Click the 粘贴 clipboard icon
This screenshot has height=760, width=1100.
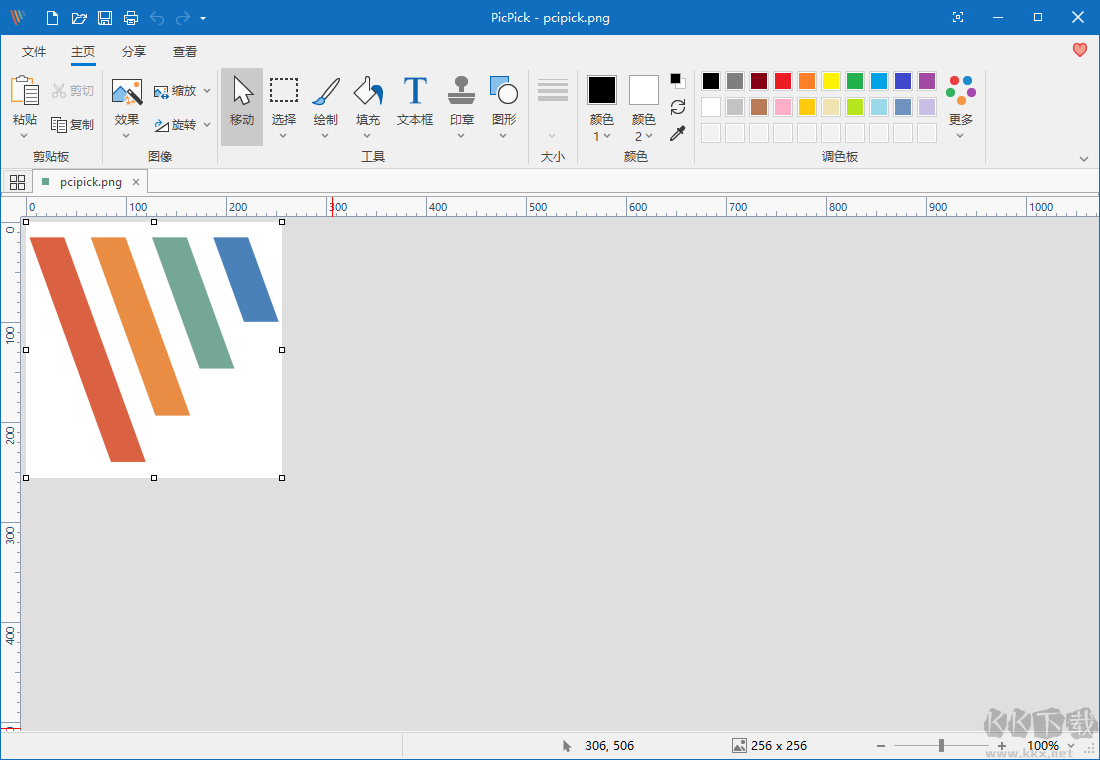25,91
